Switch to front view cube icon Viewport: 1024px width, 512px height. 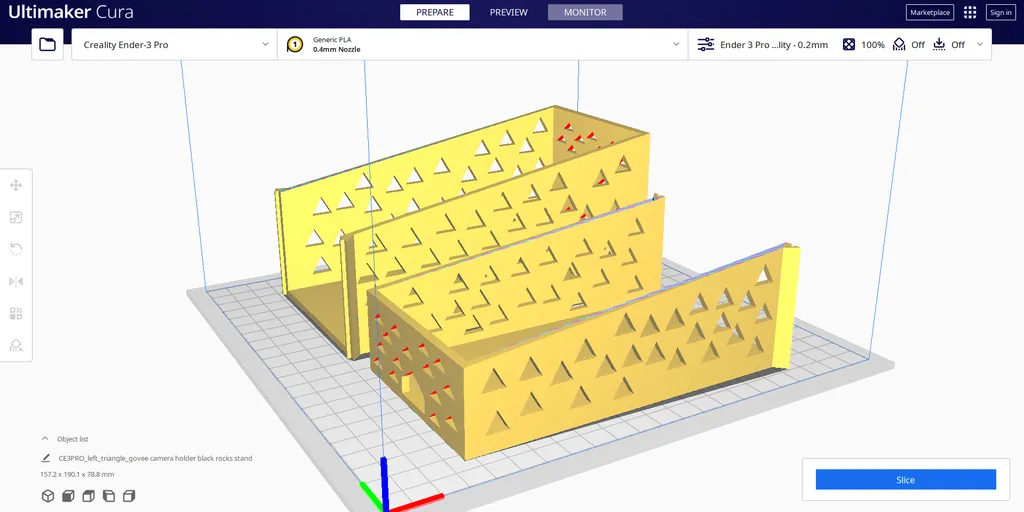[x=67, y=496]
